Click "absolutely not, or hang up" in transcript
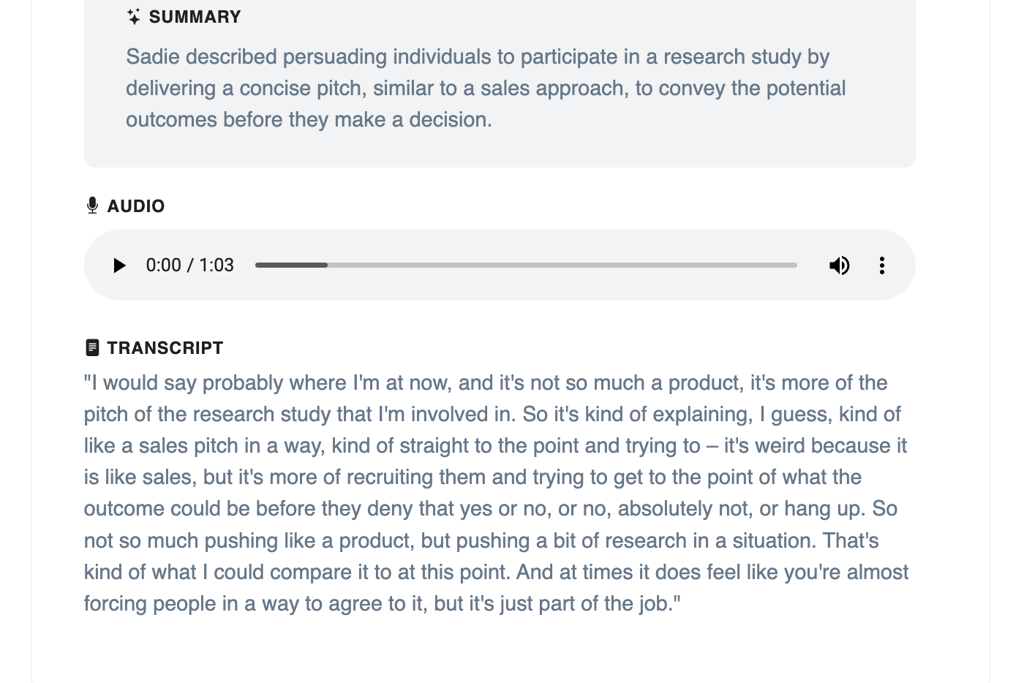The image size is (1024, 683). pos(740,509)
